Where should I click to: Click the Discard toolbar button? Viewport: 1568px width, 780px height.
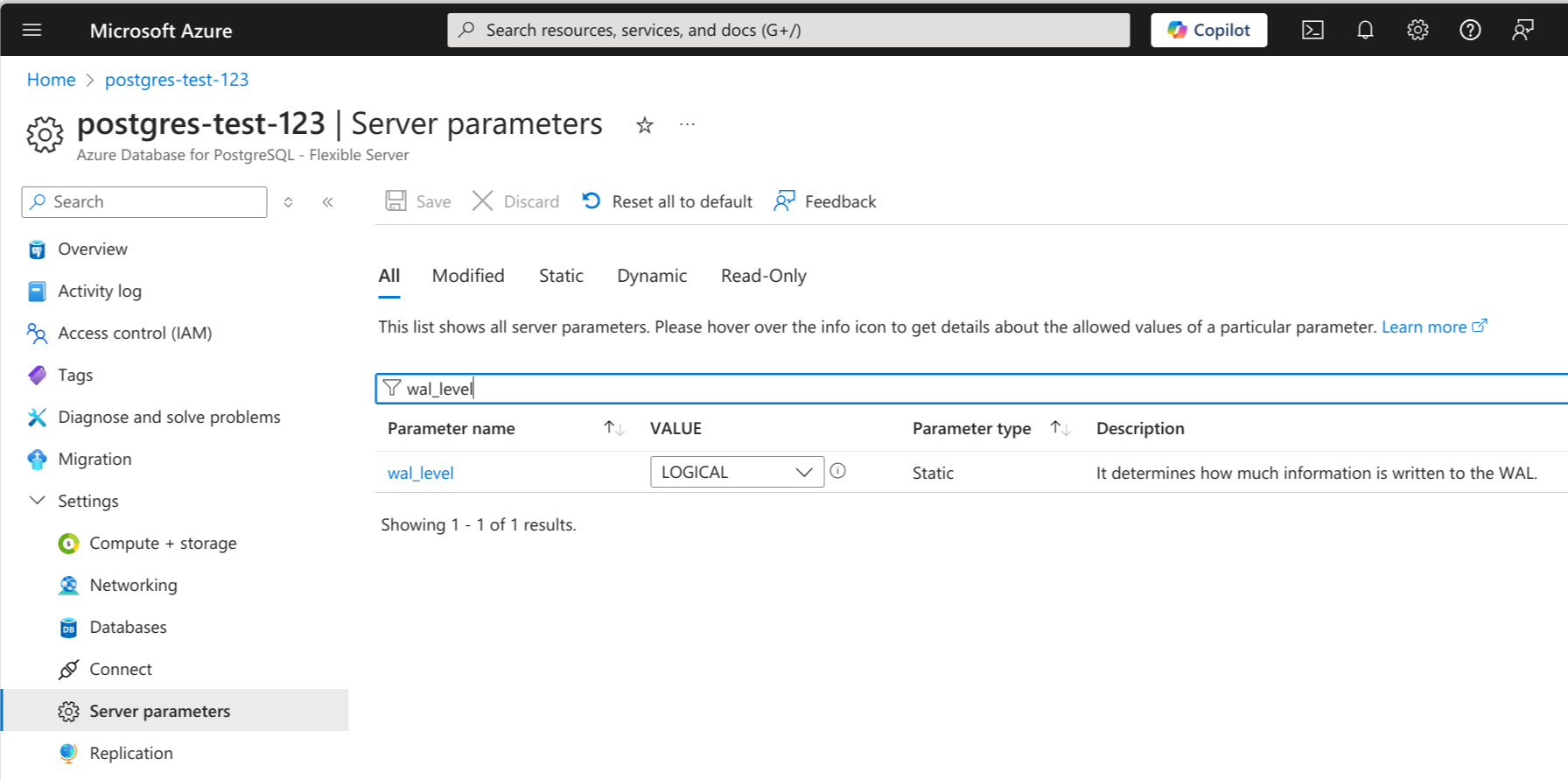tap(515, 201)
